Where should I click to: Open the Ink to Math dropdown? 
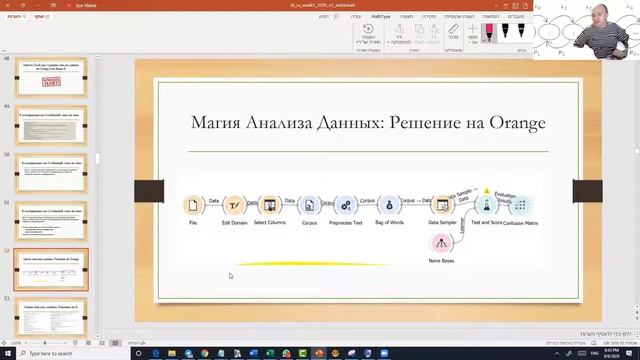[400, 33]
